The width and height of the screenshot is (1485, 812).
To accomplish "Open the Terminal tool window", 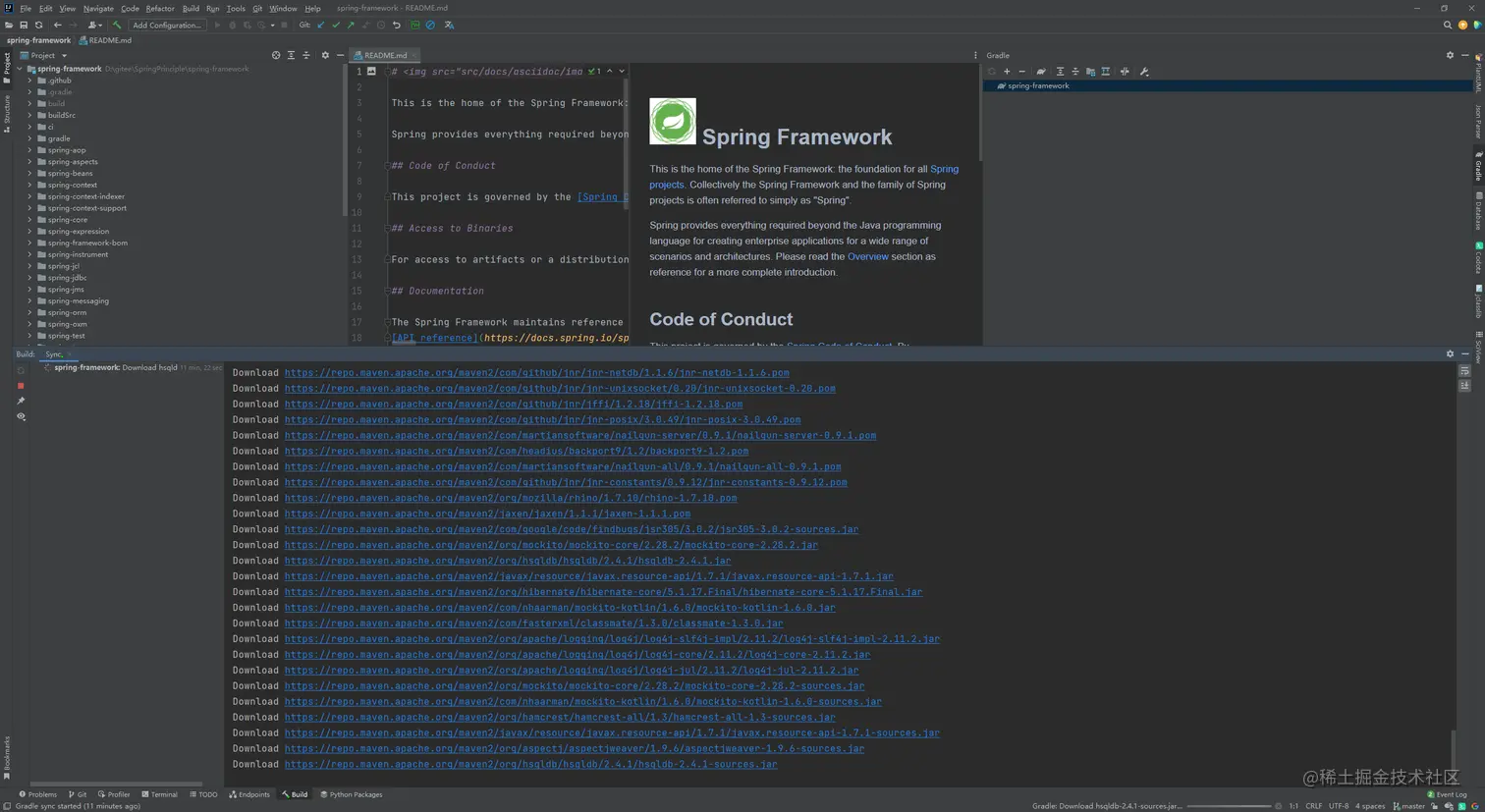I will (x=160, y=794).
